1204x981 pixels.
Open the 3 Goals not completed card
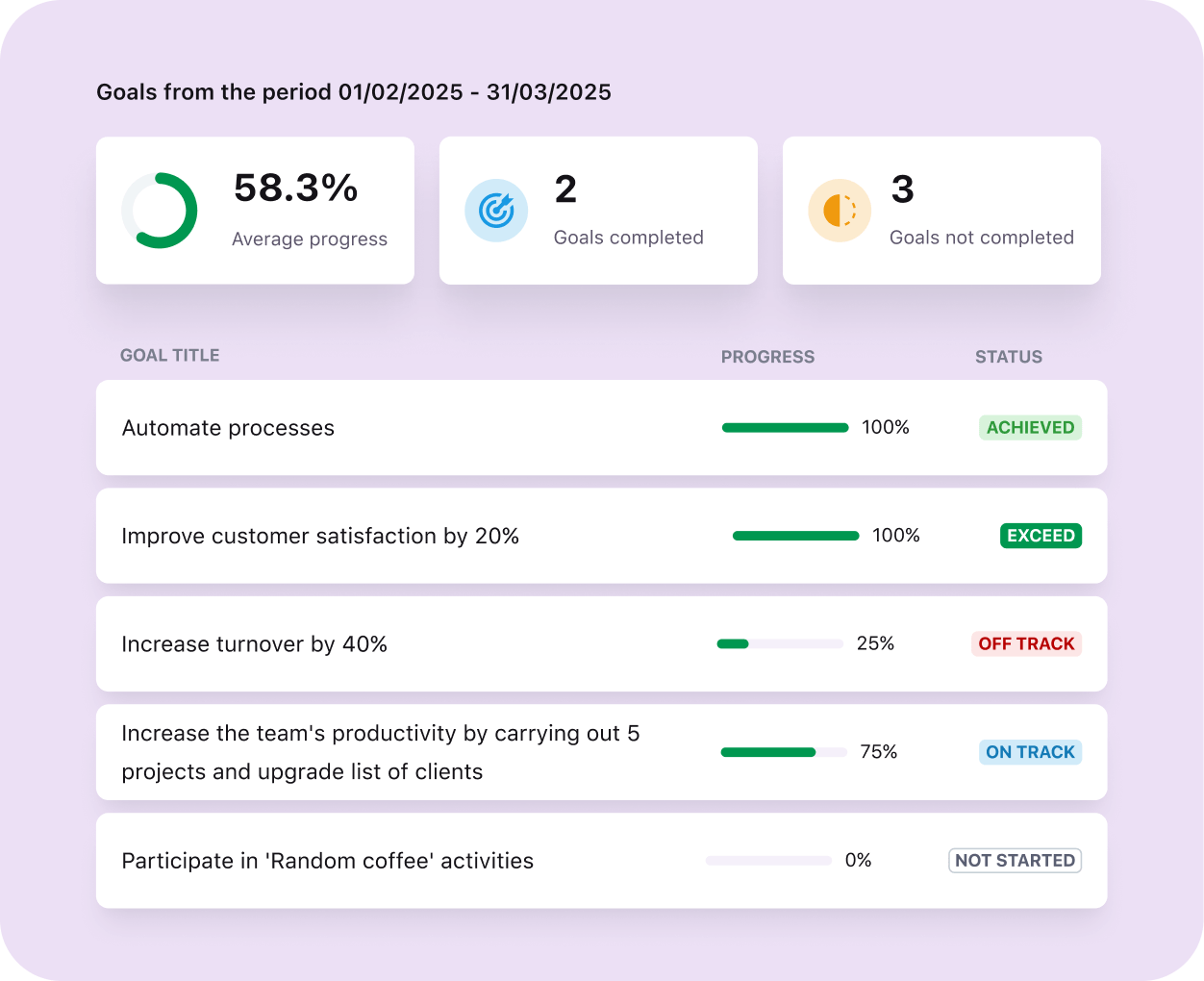tap(941, 211)
